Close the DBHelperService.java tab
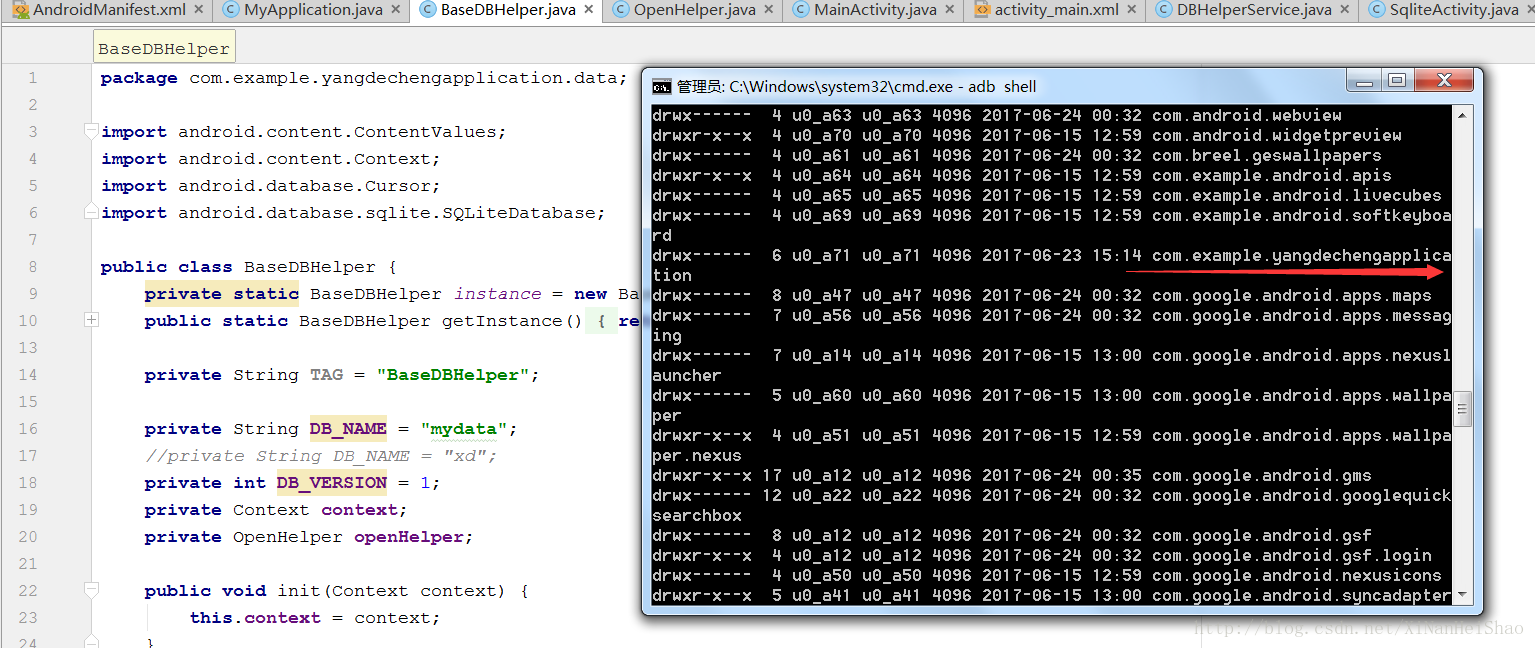The height and width of the screenshot is (648, 1535). 1345,10
